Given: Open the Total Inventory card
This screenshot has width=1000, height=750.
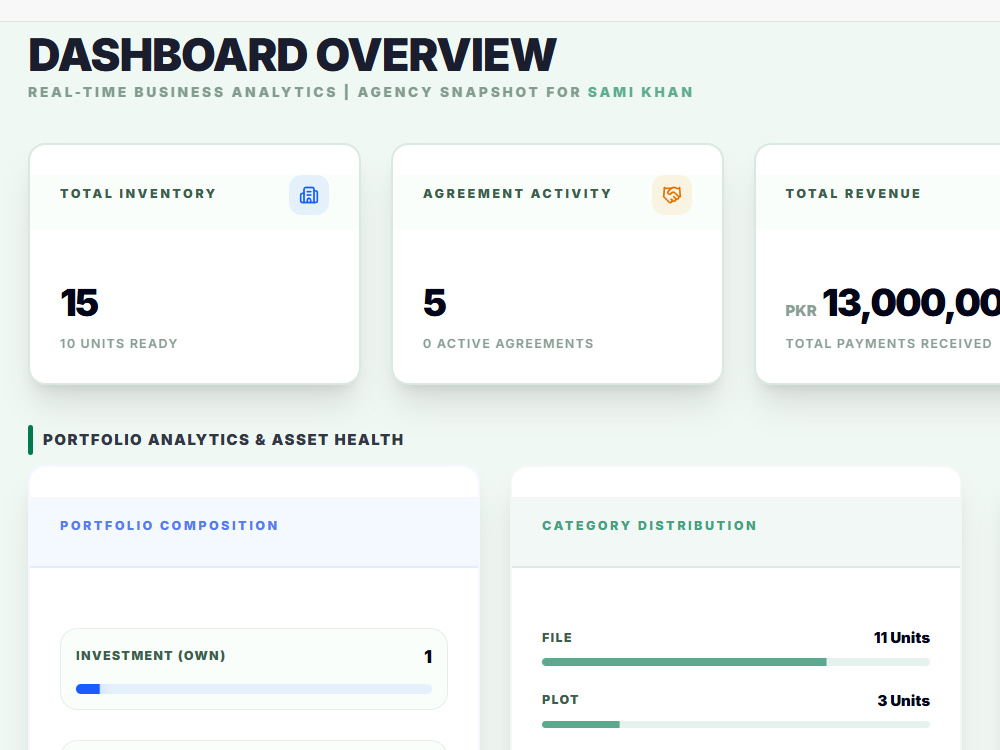Looking at the screenshot, I should (x=195, y=263).
